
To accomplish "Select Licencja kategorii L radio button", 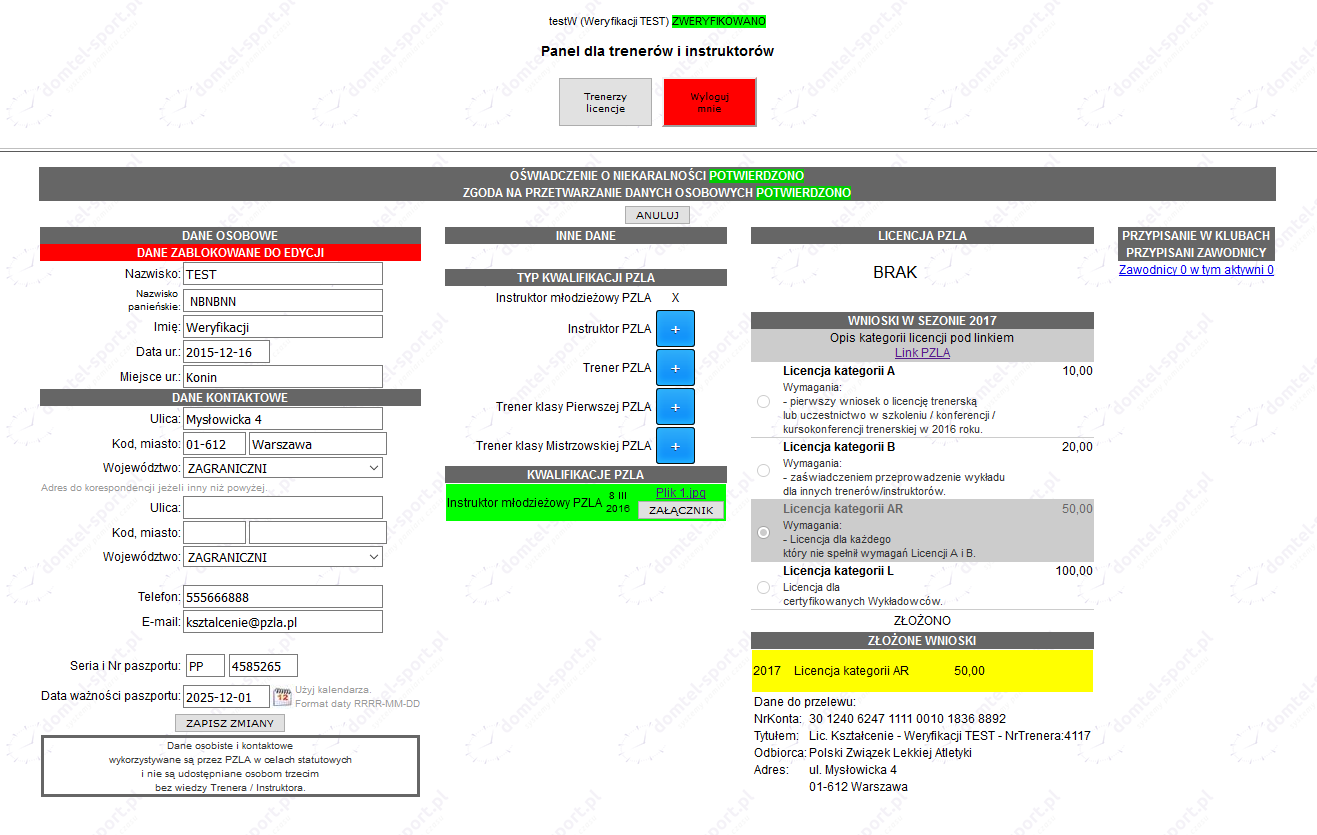I will (x=764, y=587).
